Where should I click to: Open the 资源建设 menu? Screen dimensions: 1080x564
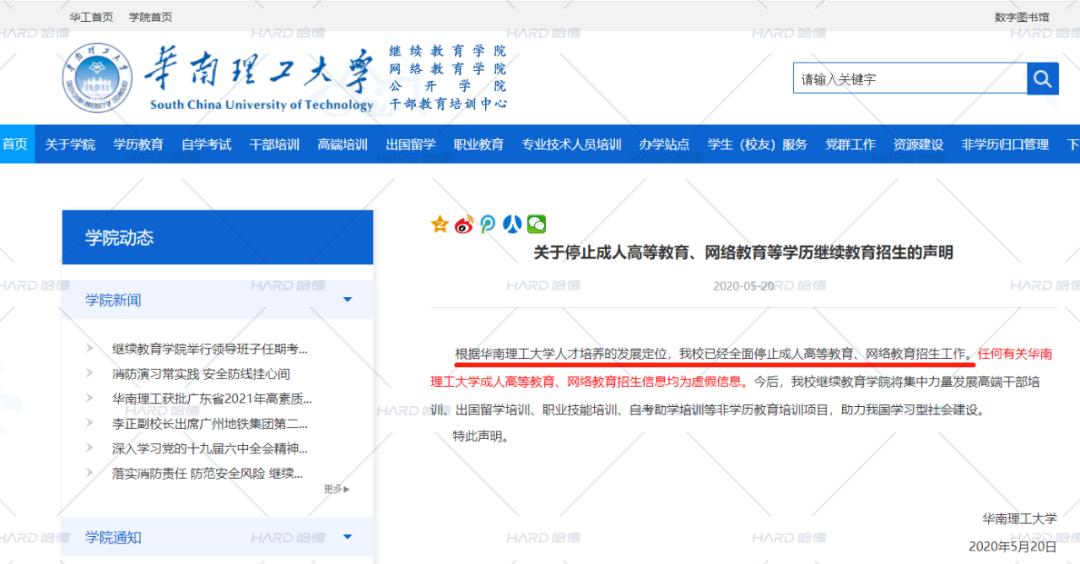click(918, 144)
